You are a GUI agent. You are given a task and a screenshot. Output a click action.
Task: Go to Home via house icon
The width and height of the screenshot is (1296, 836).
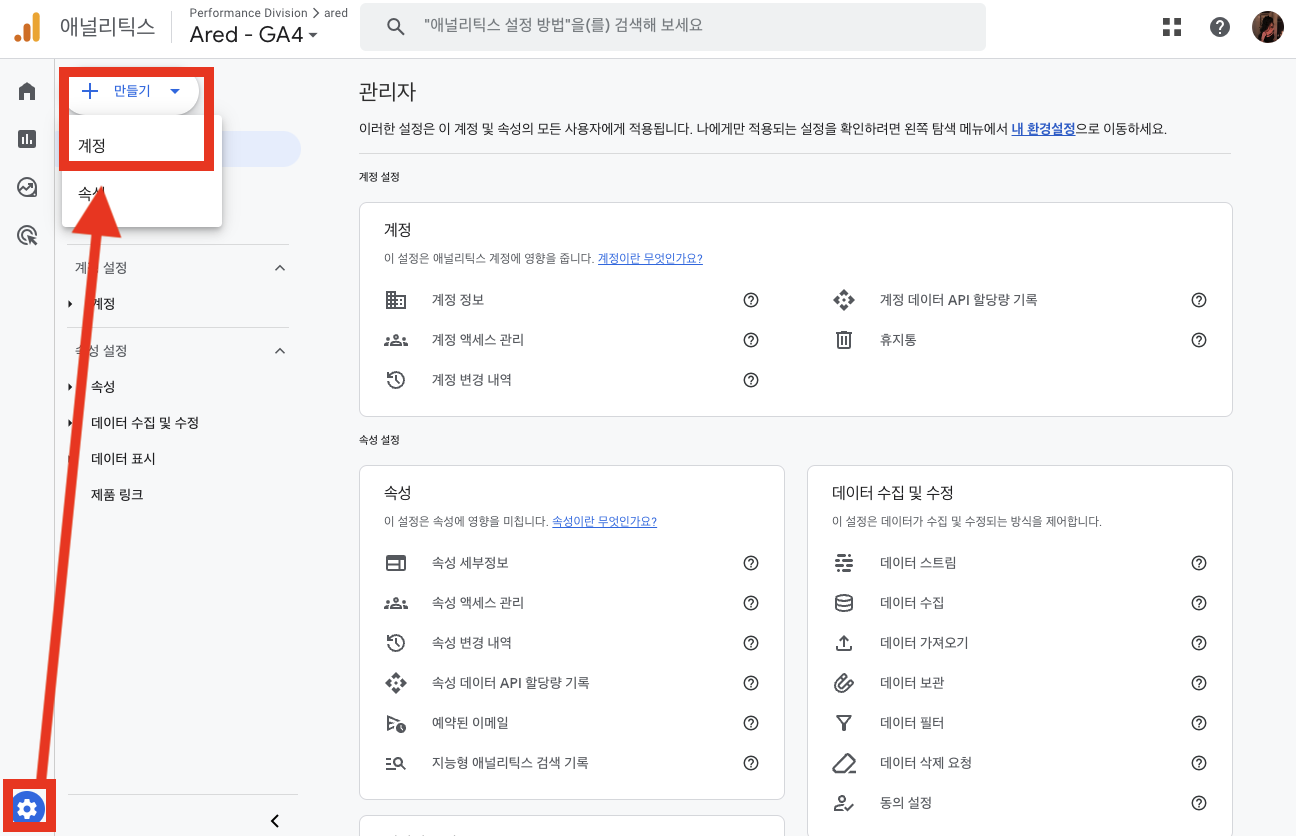[27, 92]
